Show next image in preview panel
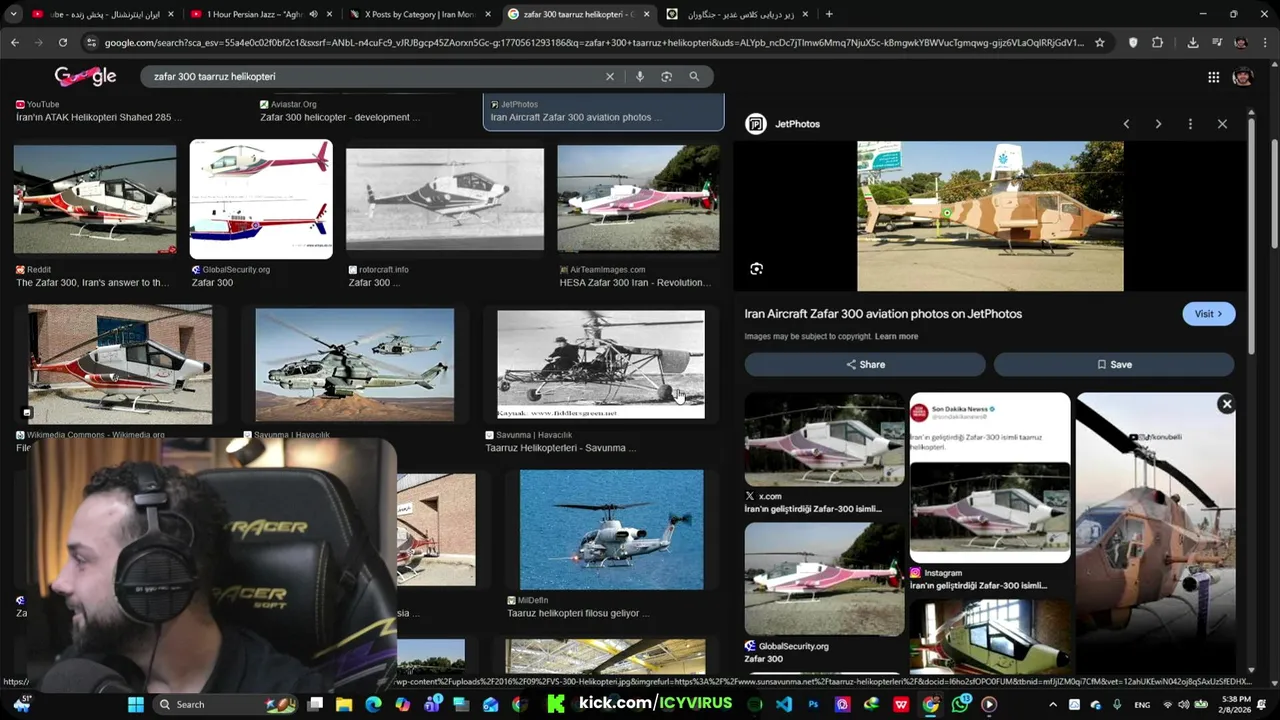1280x720 pixels. (x=1158, y=124)
